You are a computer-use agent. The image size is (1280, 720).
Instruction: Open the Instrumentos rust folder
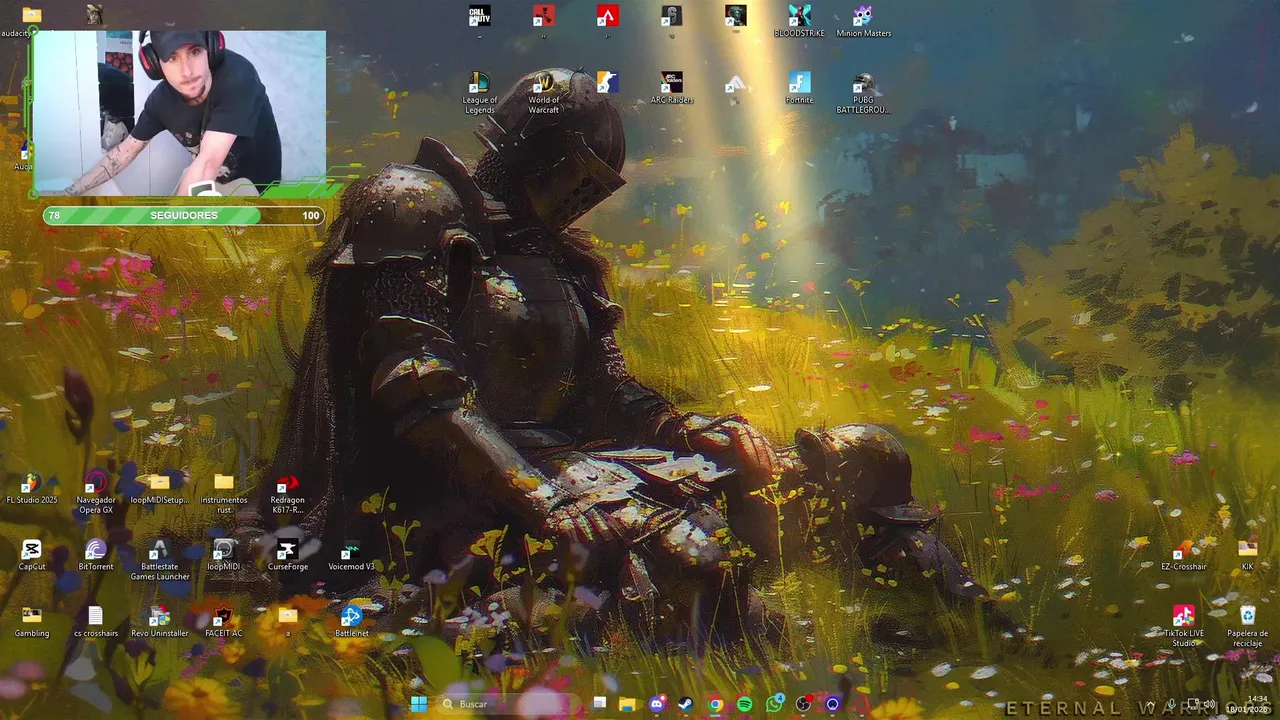coord(223,494)
